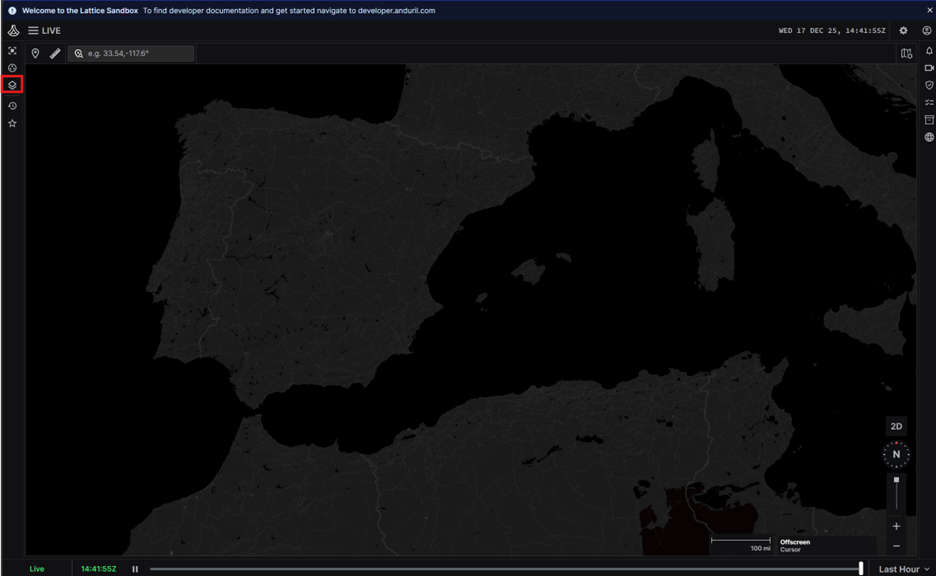Open the user account menu

tap(926, 31)
